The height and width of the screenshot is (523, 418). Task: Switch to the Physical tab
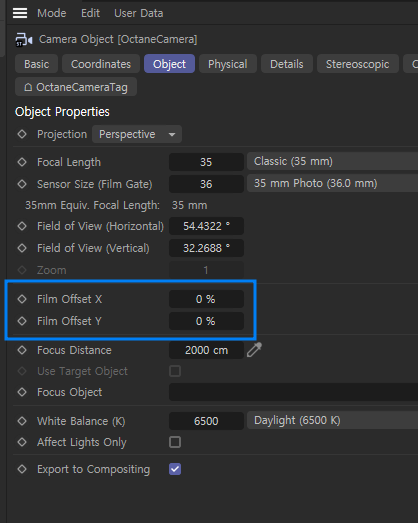228,64
